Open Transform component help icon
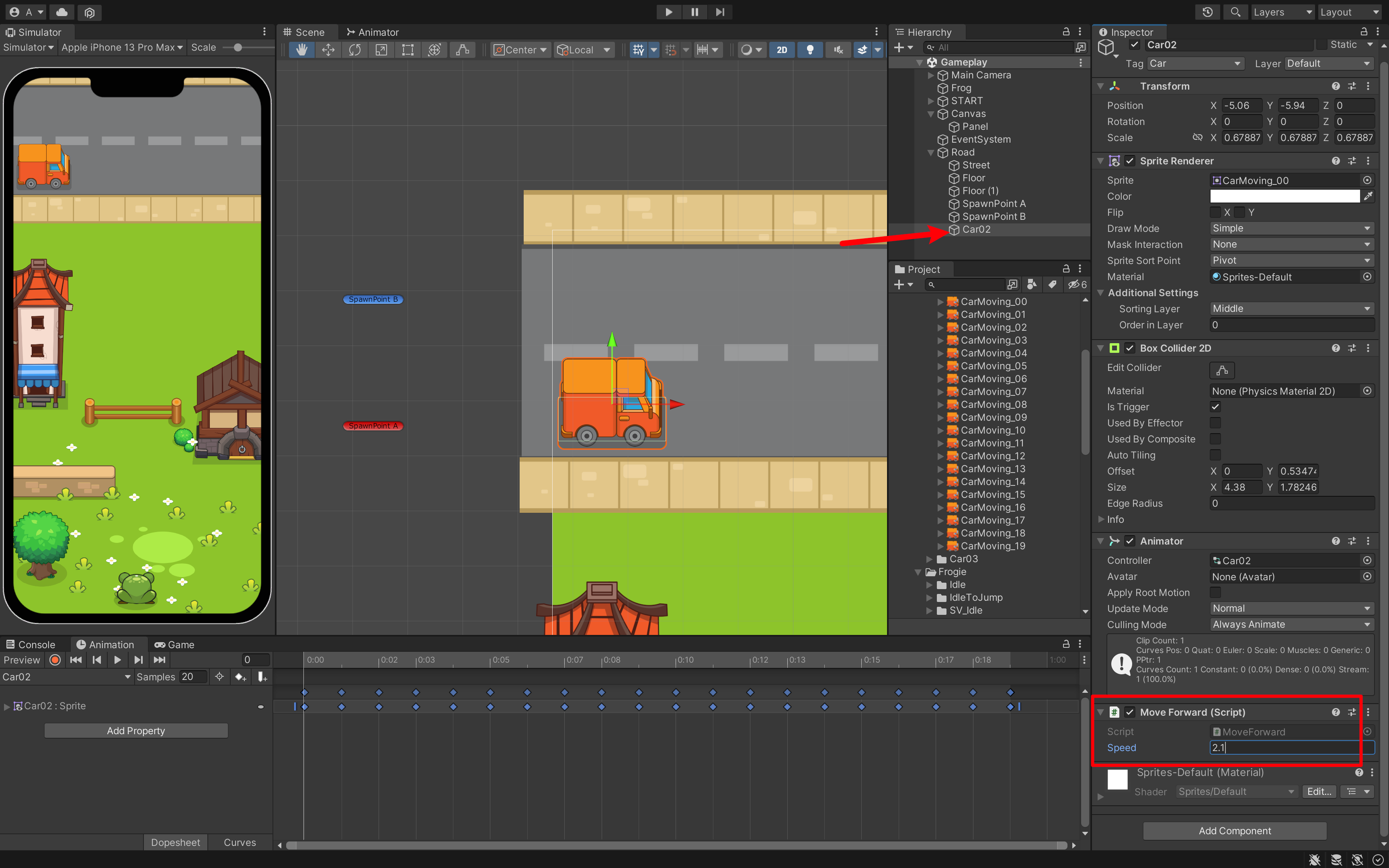The width and height of the screenshot is (1389, 868). (x=1336, y=86)
